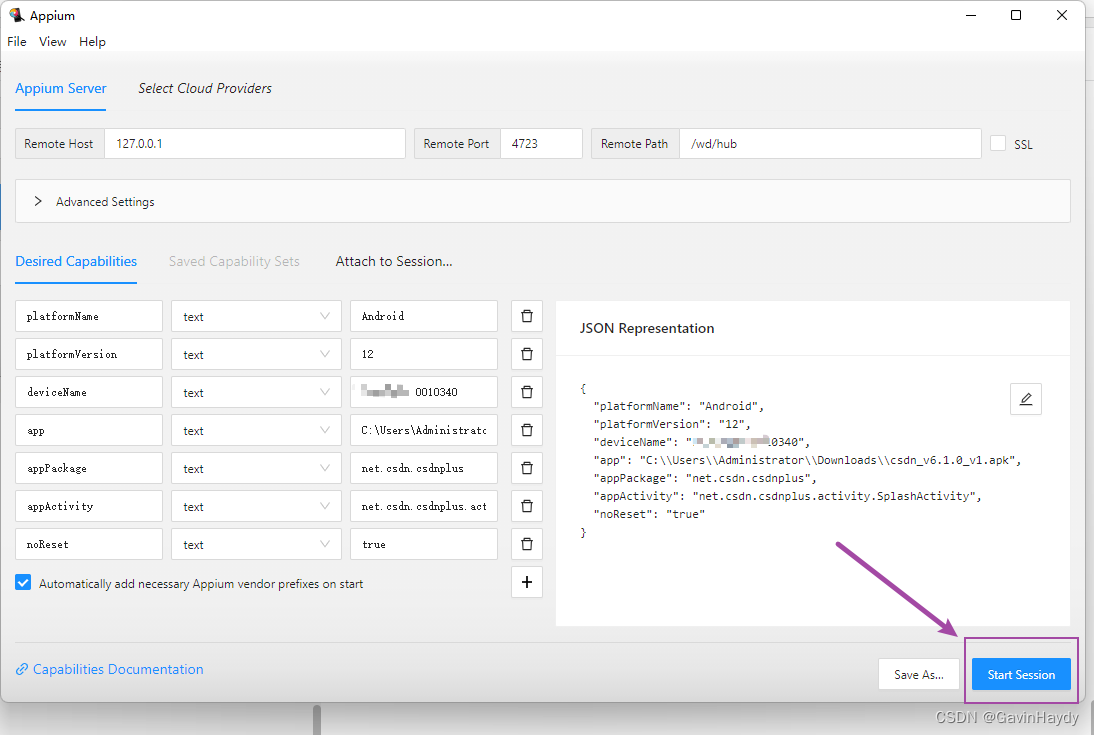This screenshot has width=1094, height=735.
Task: Click the platformVersion name field
Action: click(89, 354)
